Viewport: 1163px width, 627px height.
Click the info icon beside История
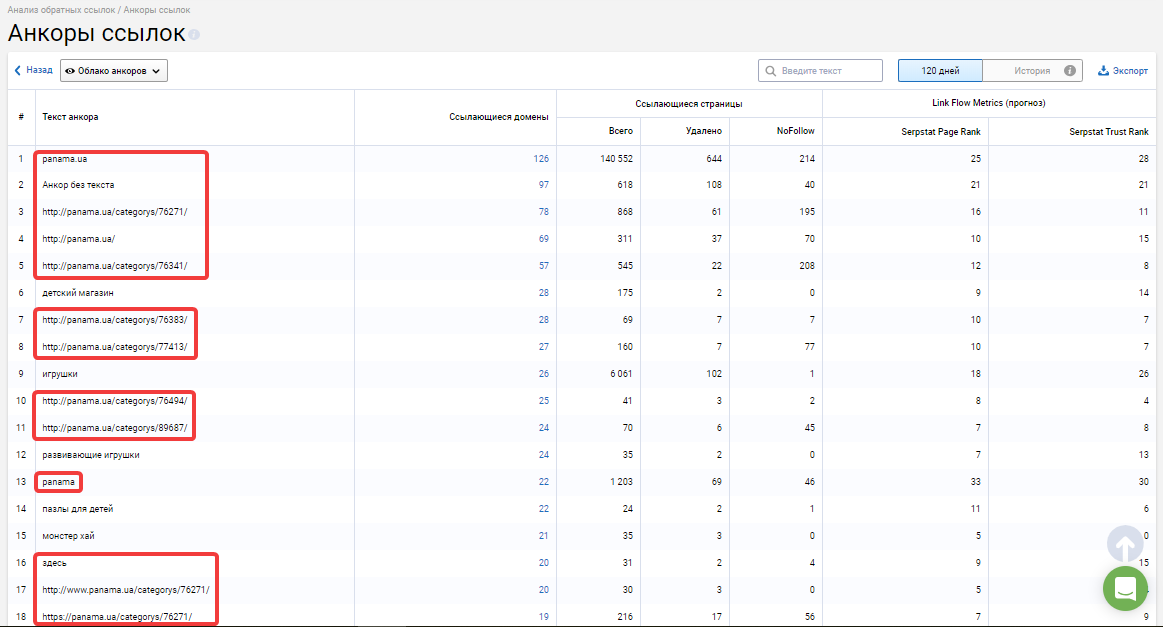(x=1070, y=70)
